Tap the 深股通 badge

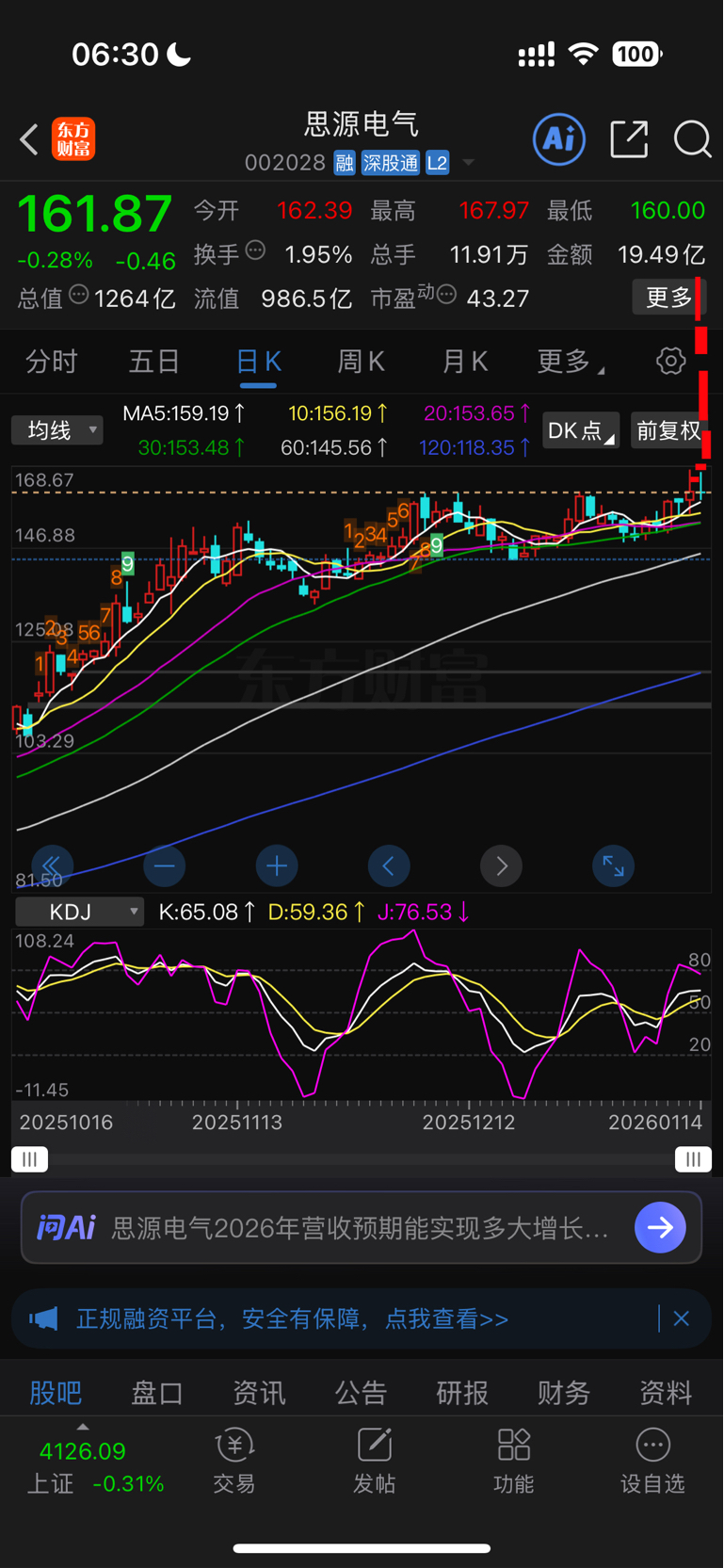coord(391,163)
